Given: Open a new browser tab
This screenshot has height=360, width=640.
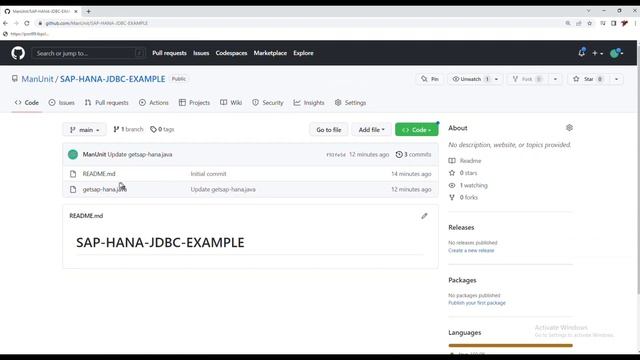Looking at the screenshot, I should point(88,11).
